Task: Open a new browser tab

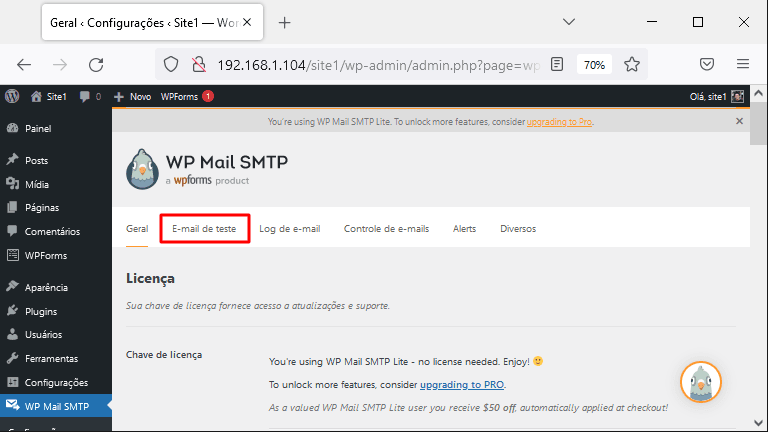Action: [285, 23]
